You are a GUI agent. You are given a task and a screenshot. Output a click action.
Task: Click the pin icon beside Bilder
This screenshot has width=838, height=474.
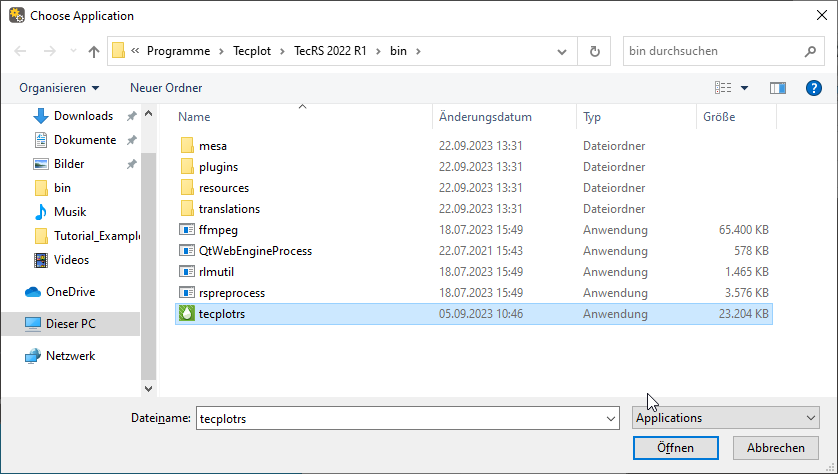pos(131,164)
